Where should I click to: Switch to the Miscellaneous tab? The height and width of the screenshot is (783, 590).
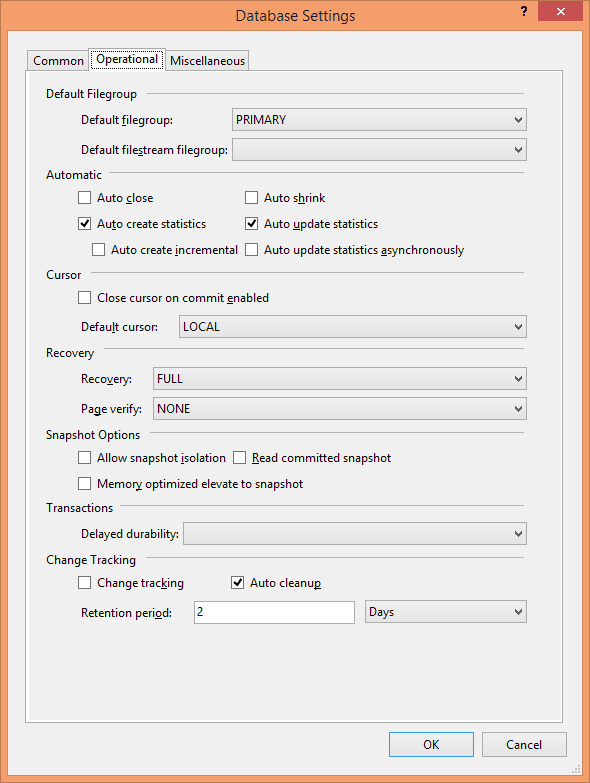[x=207, y=61]
